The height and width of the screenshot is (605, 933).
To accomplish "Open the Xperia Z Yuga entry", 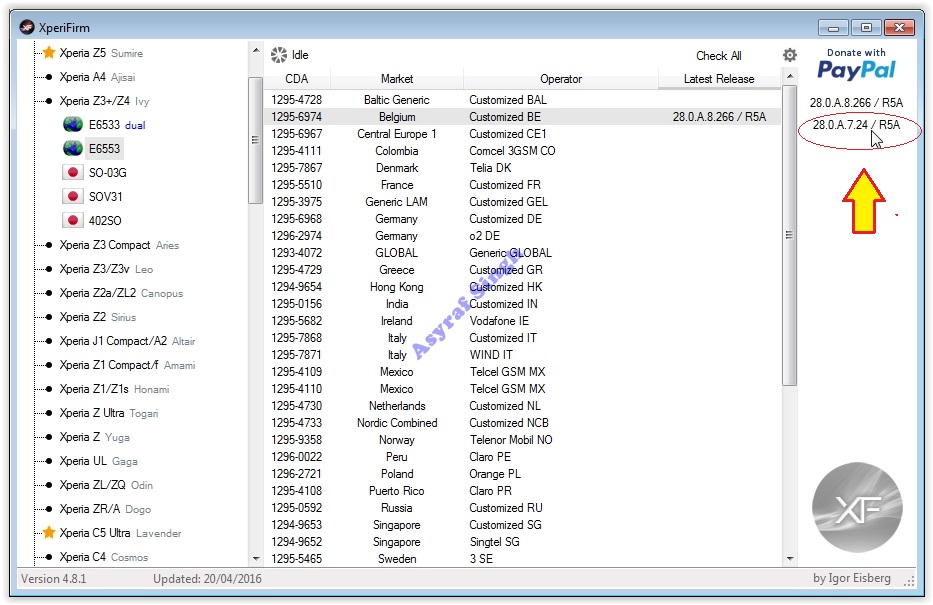I will click(94, 437).
